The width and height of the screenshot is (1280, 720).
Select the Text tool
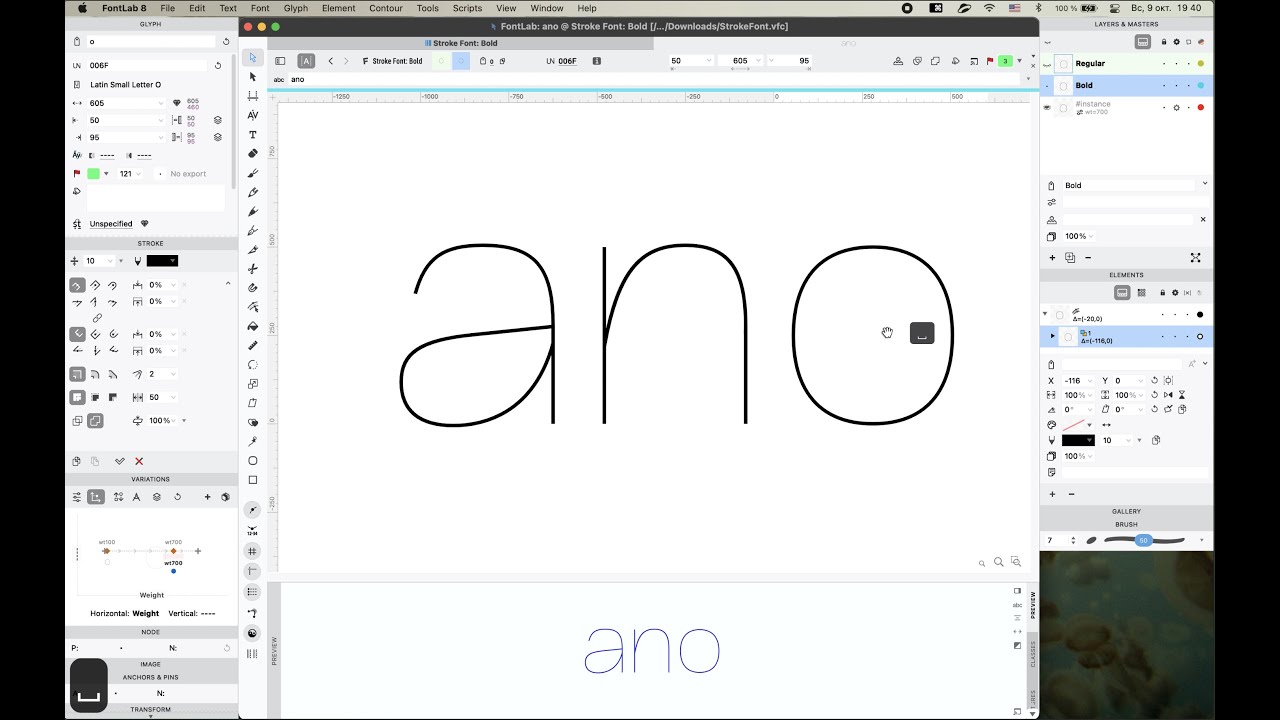click(253, 134)
